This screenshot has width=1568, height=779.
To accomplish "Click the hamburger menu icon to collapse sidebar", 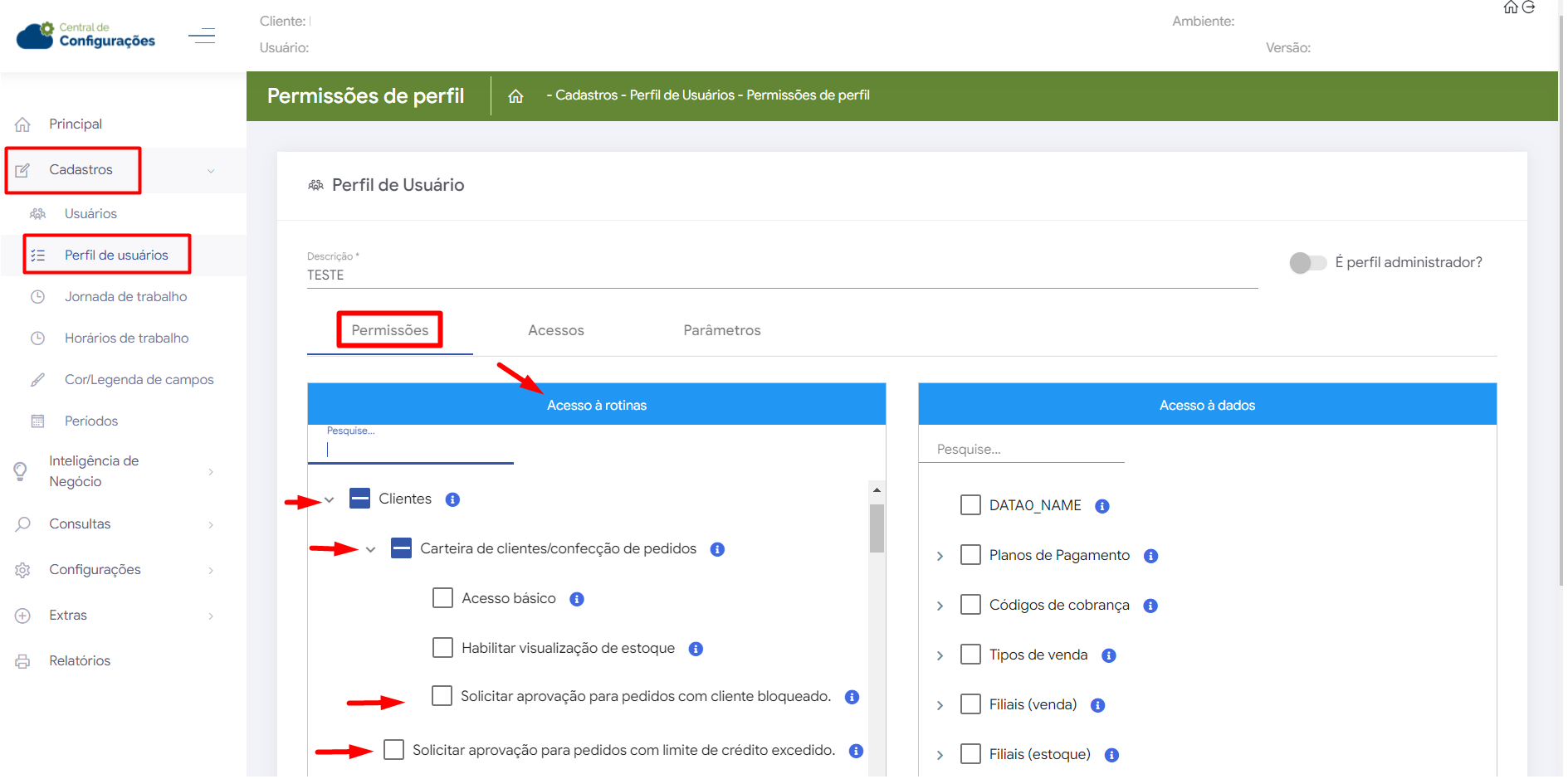I will 202,36.
